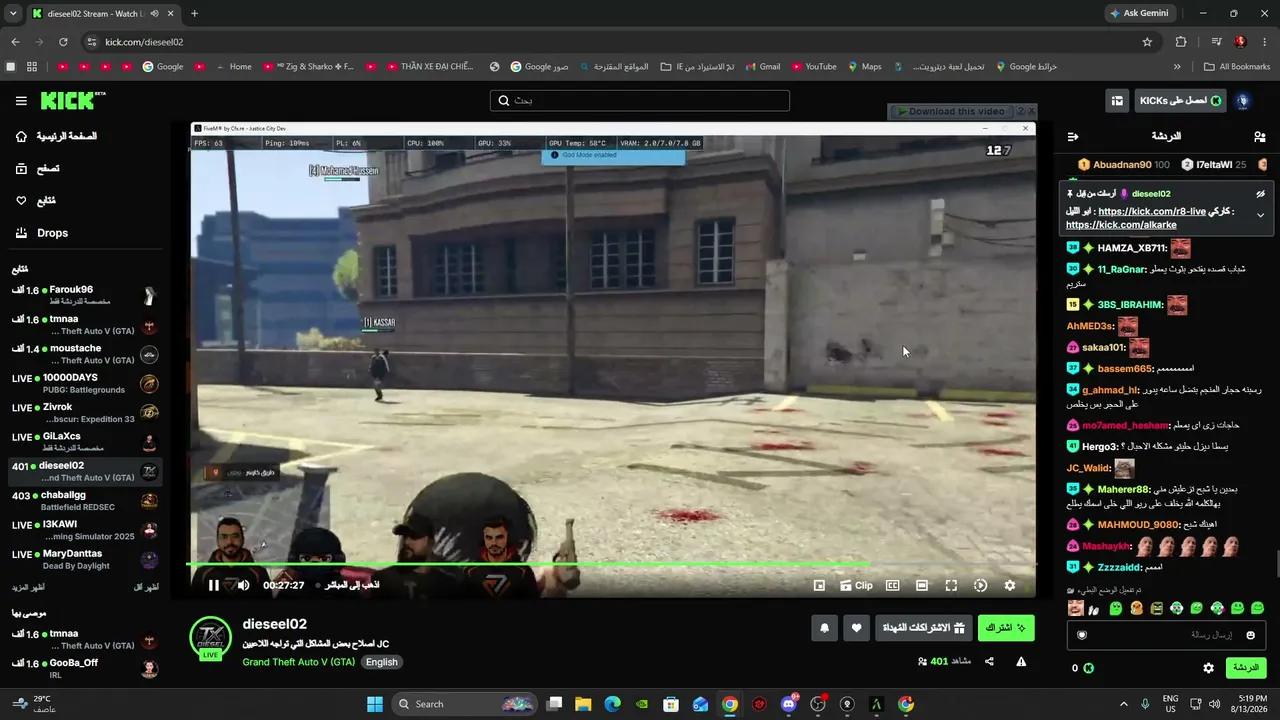Open moustache channel in sidebar
Image resolution: width=1280 pixels, height=720 pixels.
click(x=85, y=354)
